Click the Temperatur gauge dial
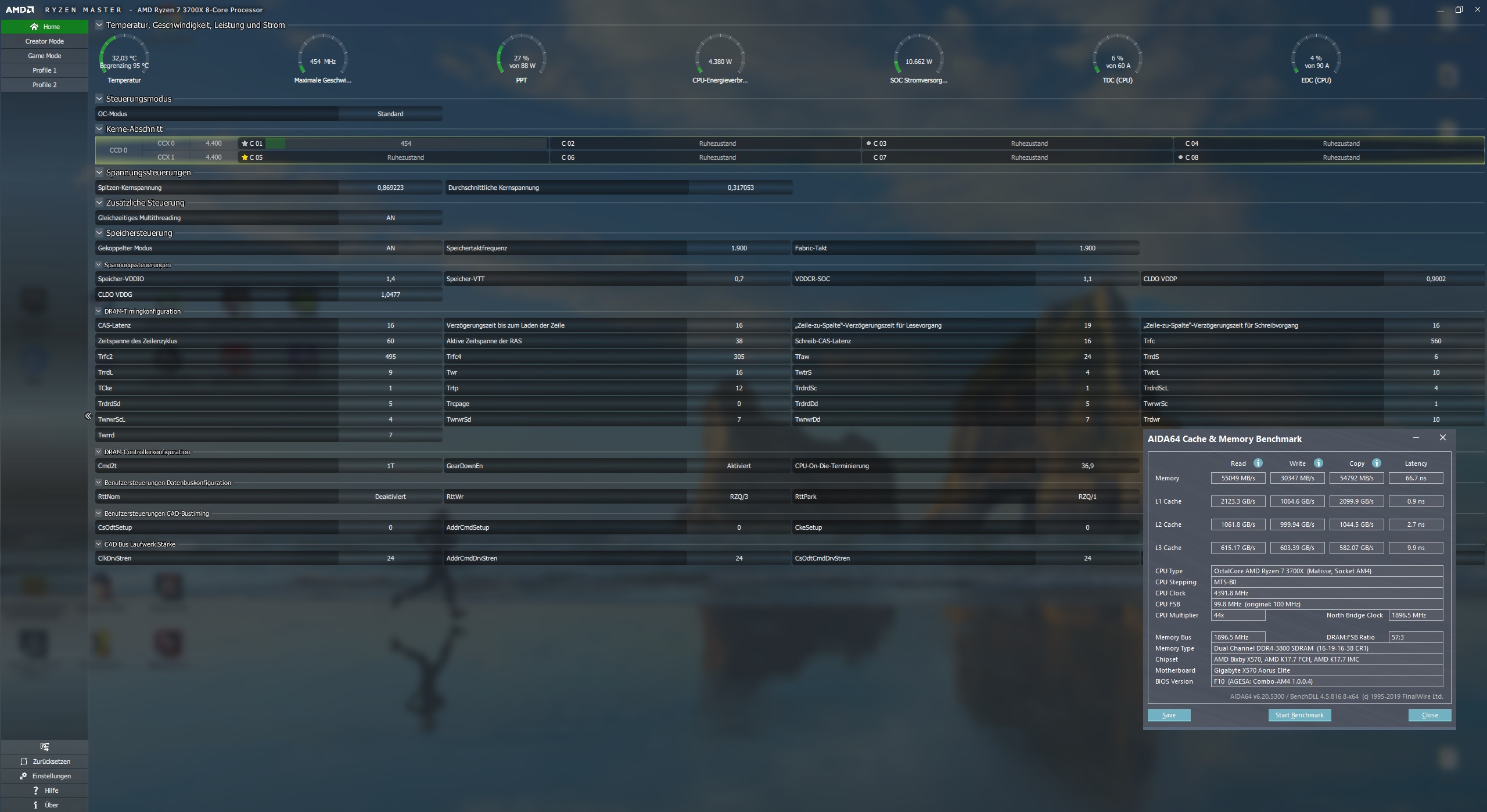This screenshot has height=812, width=1487. 124,57
